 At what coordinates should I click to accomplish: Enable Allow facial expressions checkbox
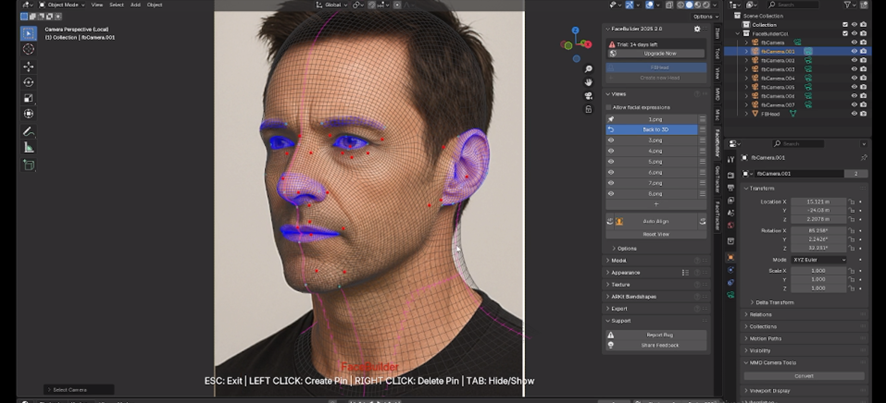pos(608,107)
